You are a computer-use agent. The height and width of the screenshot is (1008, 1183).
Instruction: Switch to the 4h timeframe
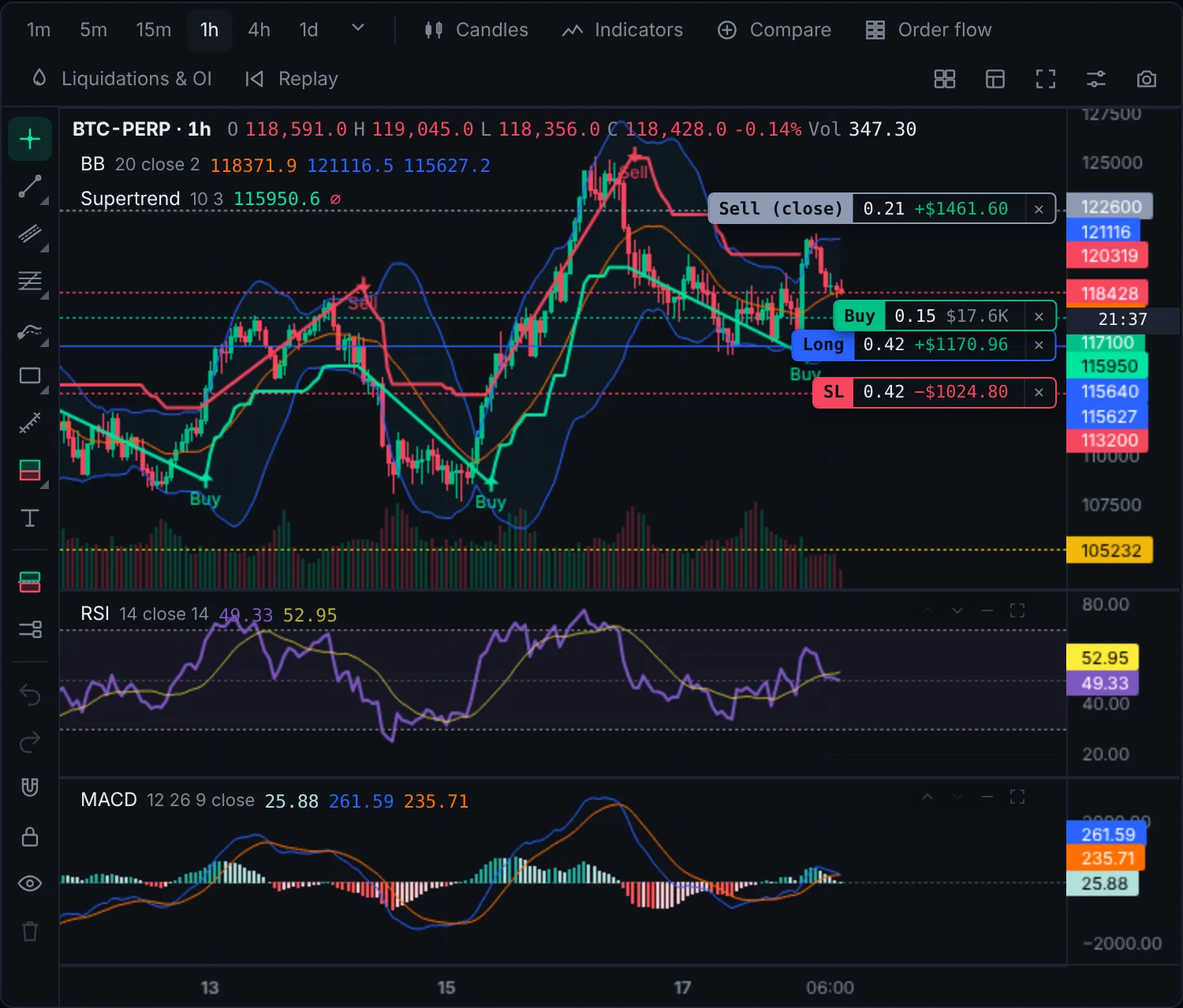[x=259, y=30]
